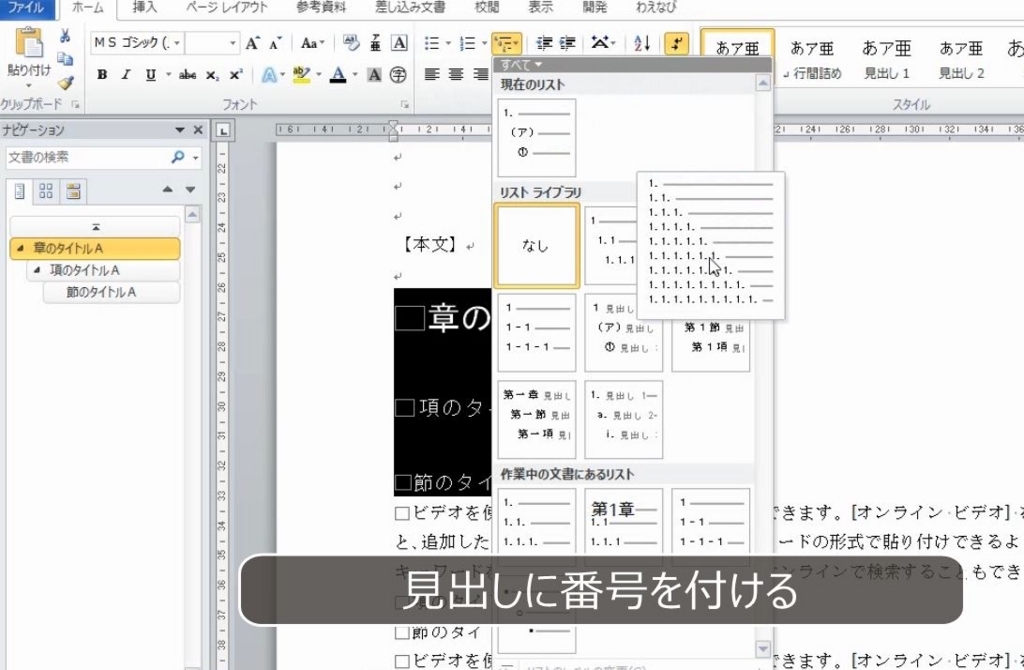1024x670 pixels.
Task: Click the Asian Layout (character scaling) icon
Action: click(603, 44)
